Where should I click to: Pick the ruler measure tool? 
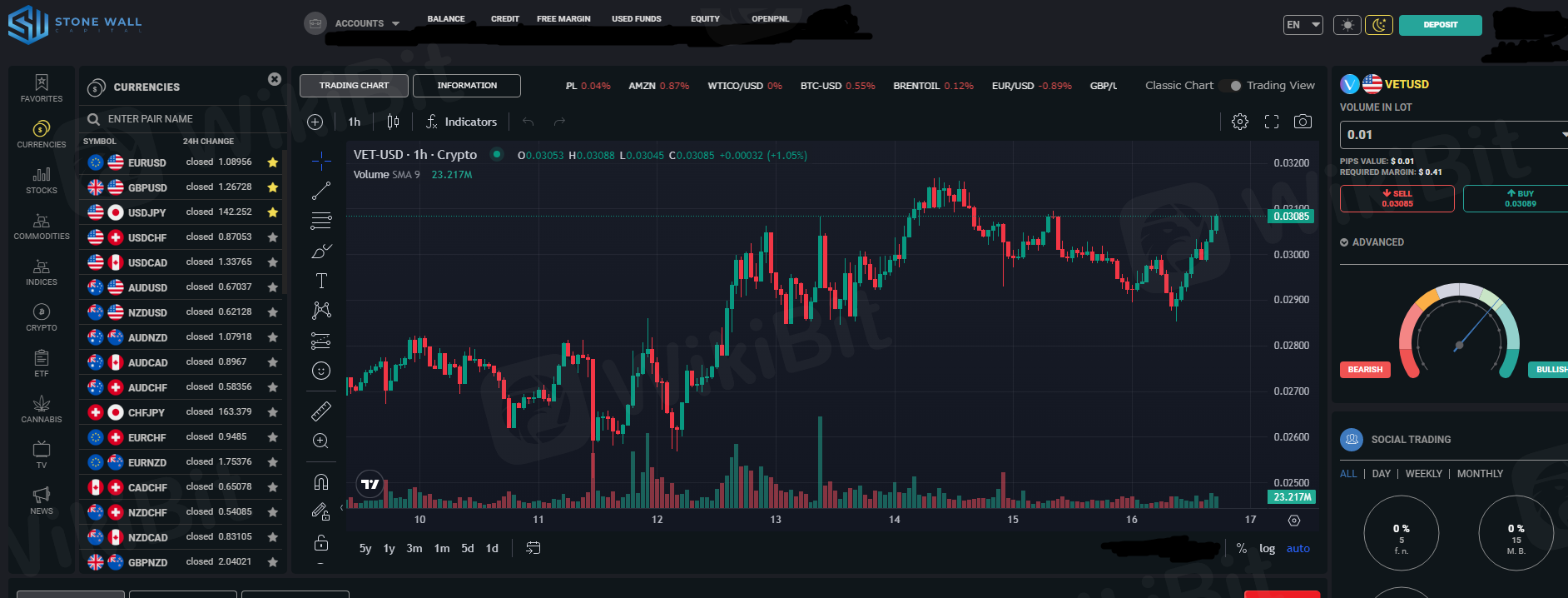point(321,411)
